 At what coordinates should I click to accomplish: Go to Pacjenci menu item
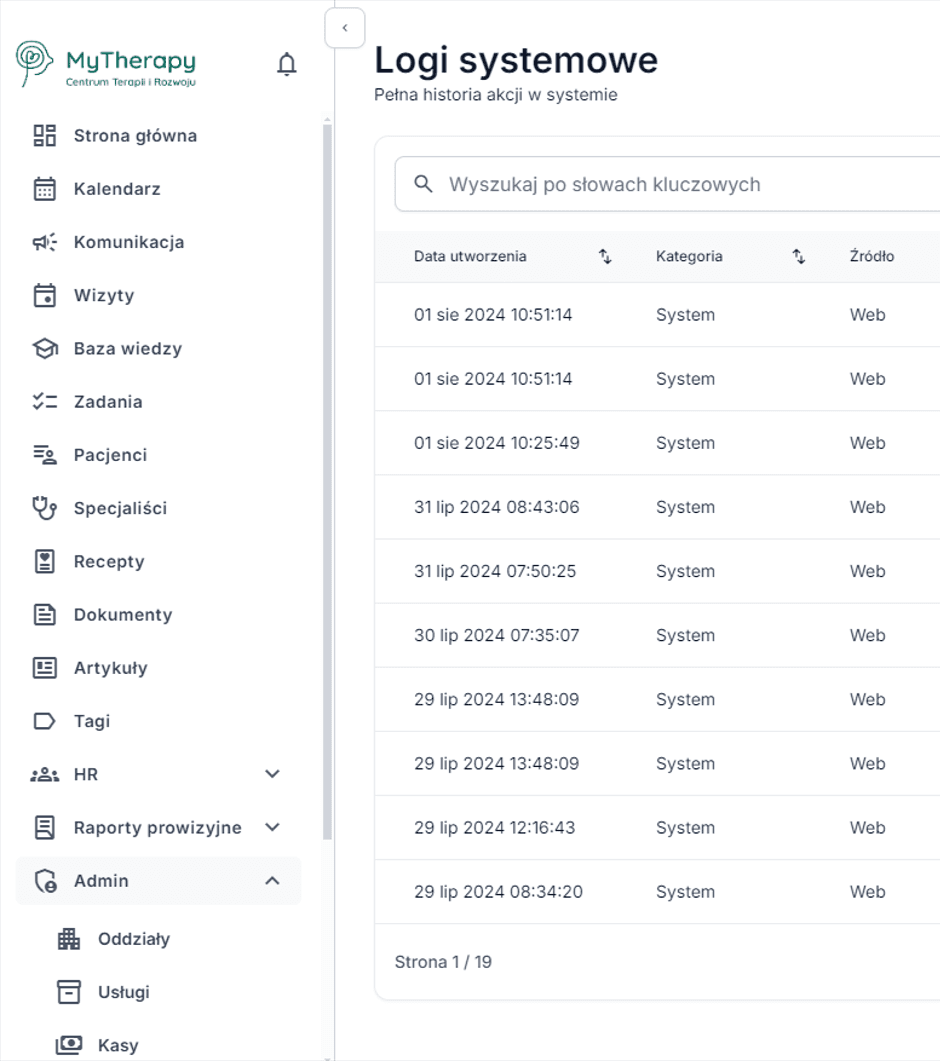coord(110,455)
